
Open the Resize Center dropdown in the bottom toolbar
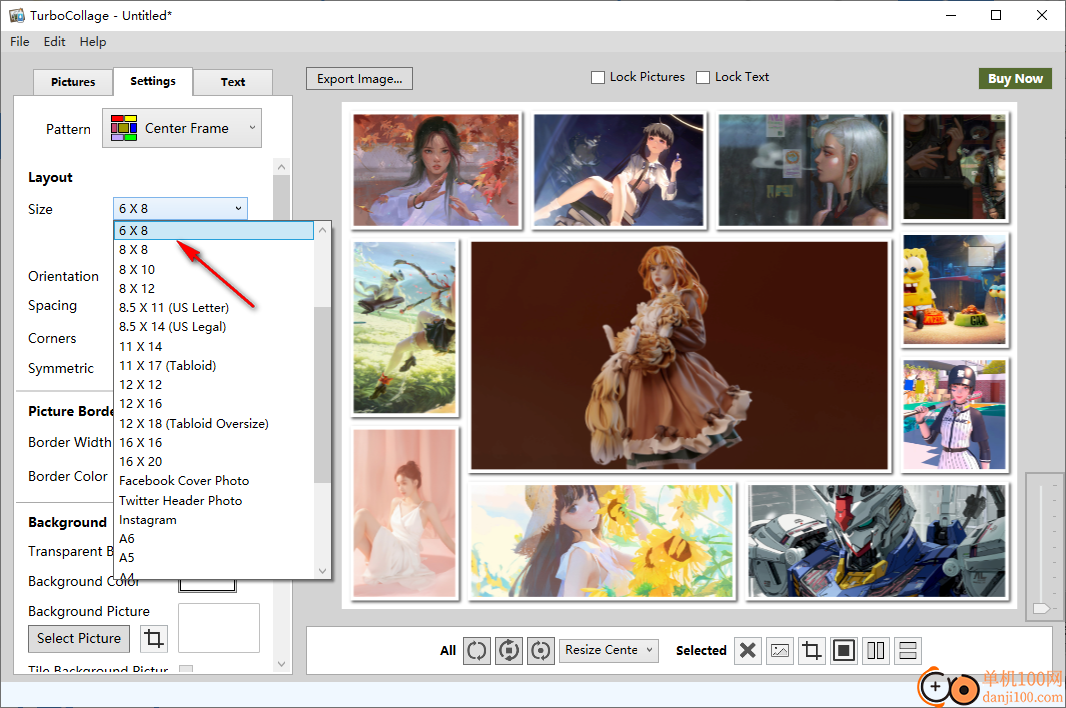coord(608,650)
